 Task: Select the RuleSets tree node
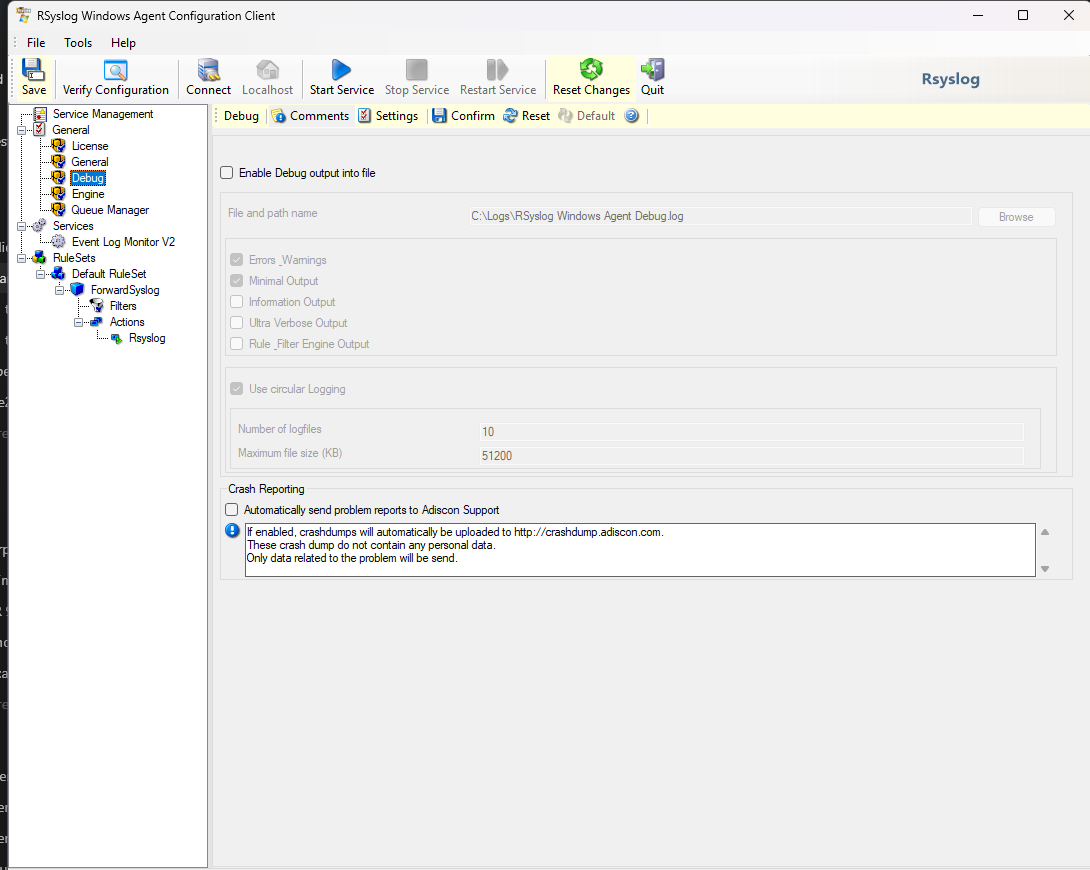(74, 258)
